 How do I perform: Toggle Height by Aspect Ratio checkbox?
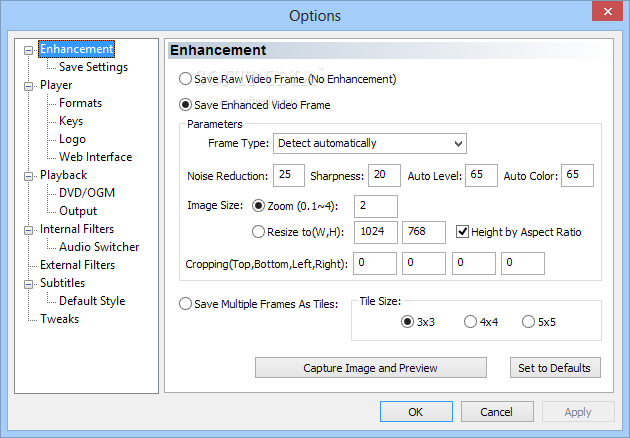462,231
